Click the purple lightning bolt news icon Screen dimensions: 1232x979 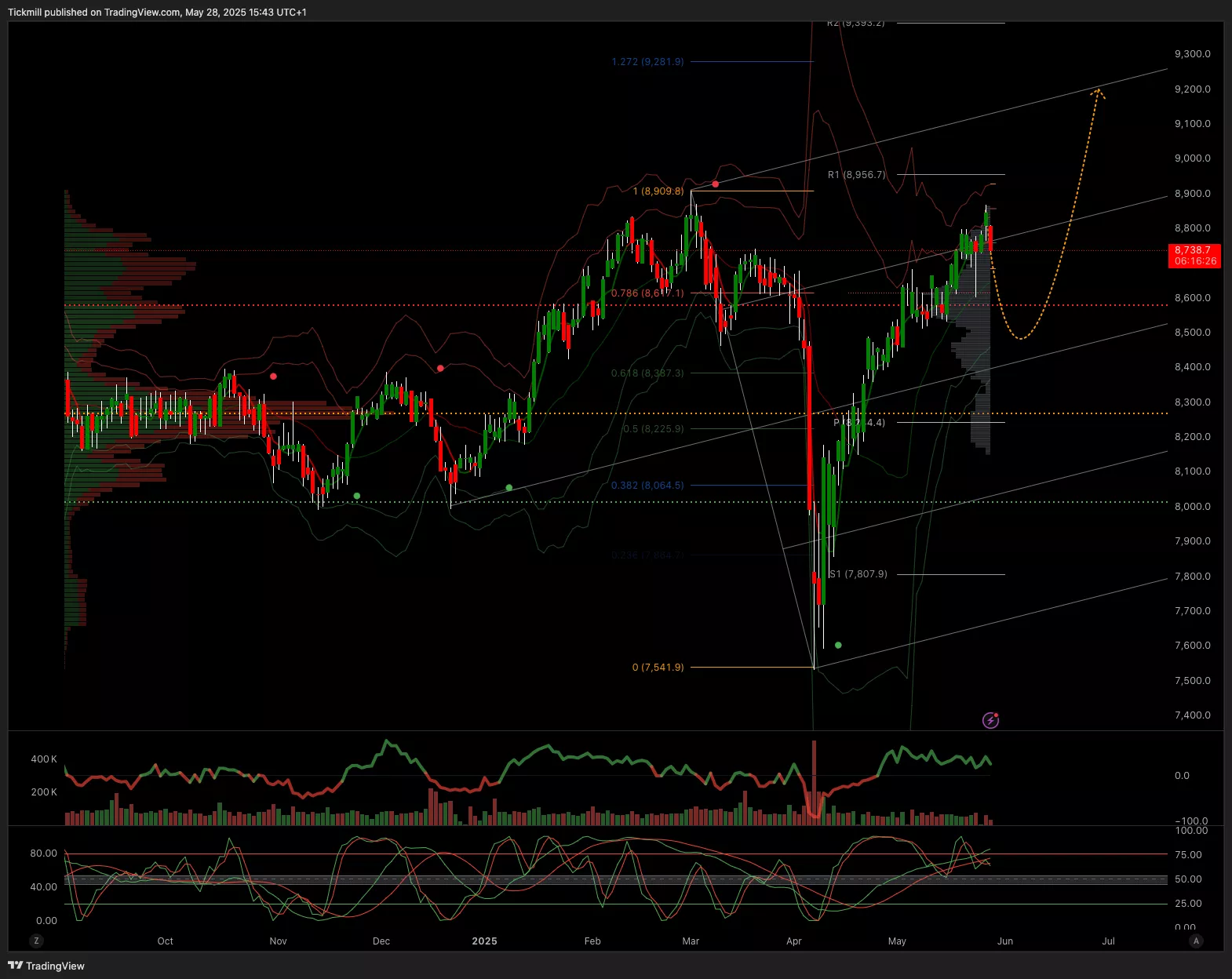coord(990,720)
